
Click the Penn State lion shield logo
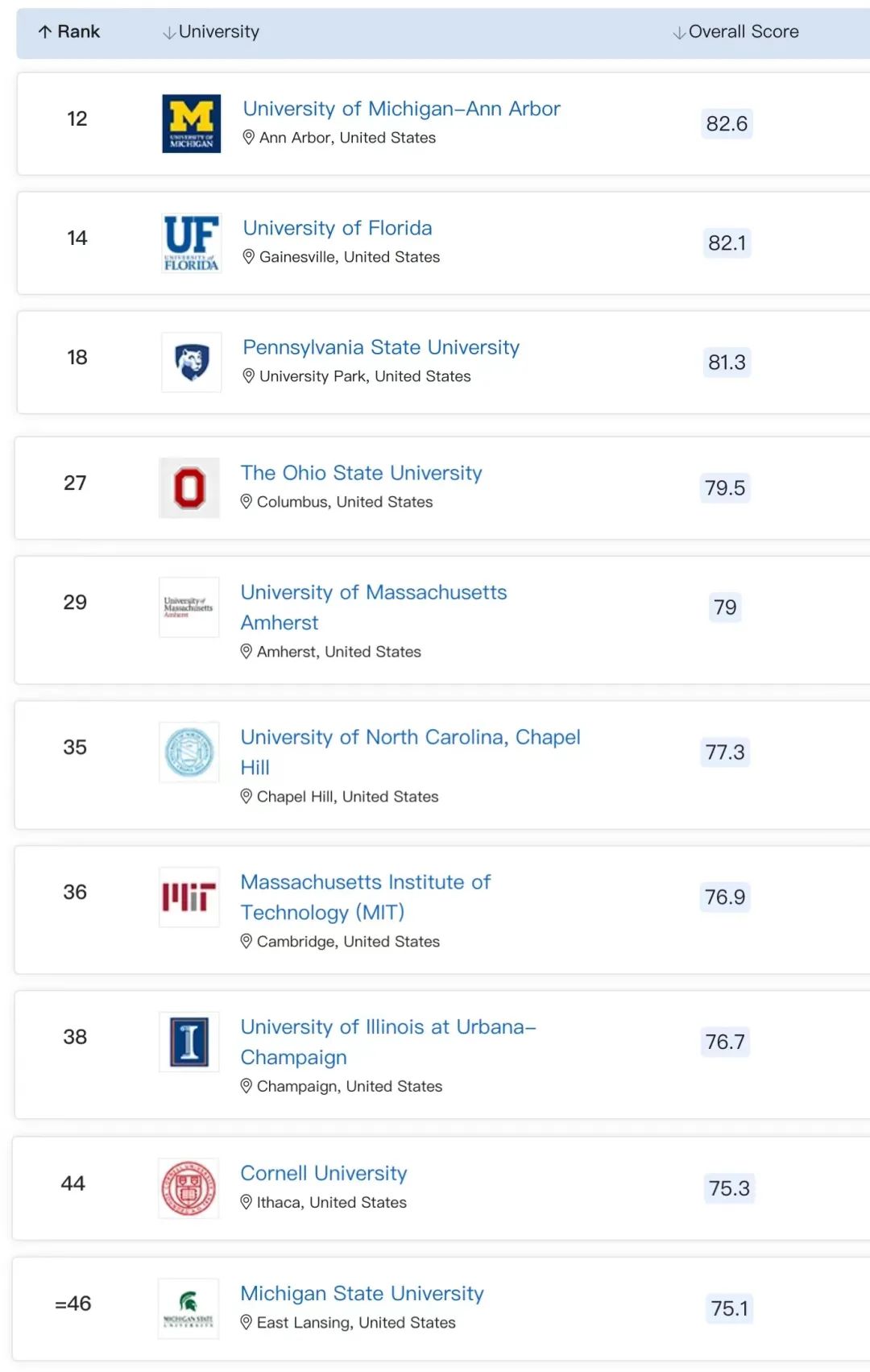(191, 362)
